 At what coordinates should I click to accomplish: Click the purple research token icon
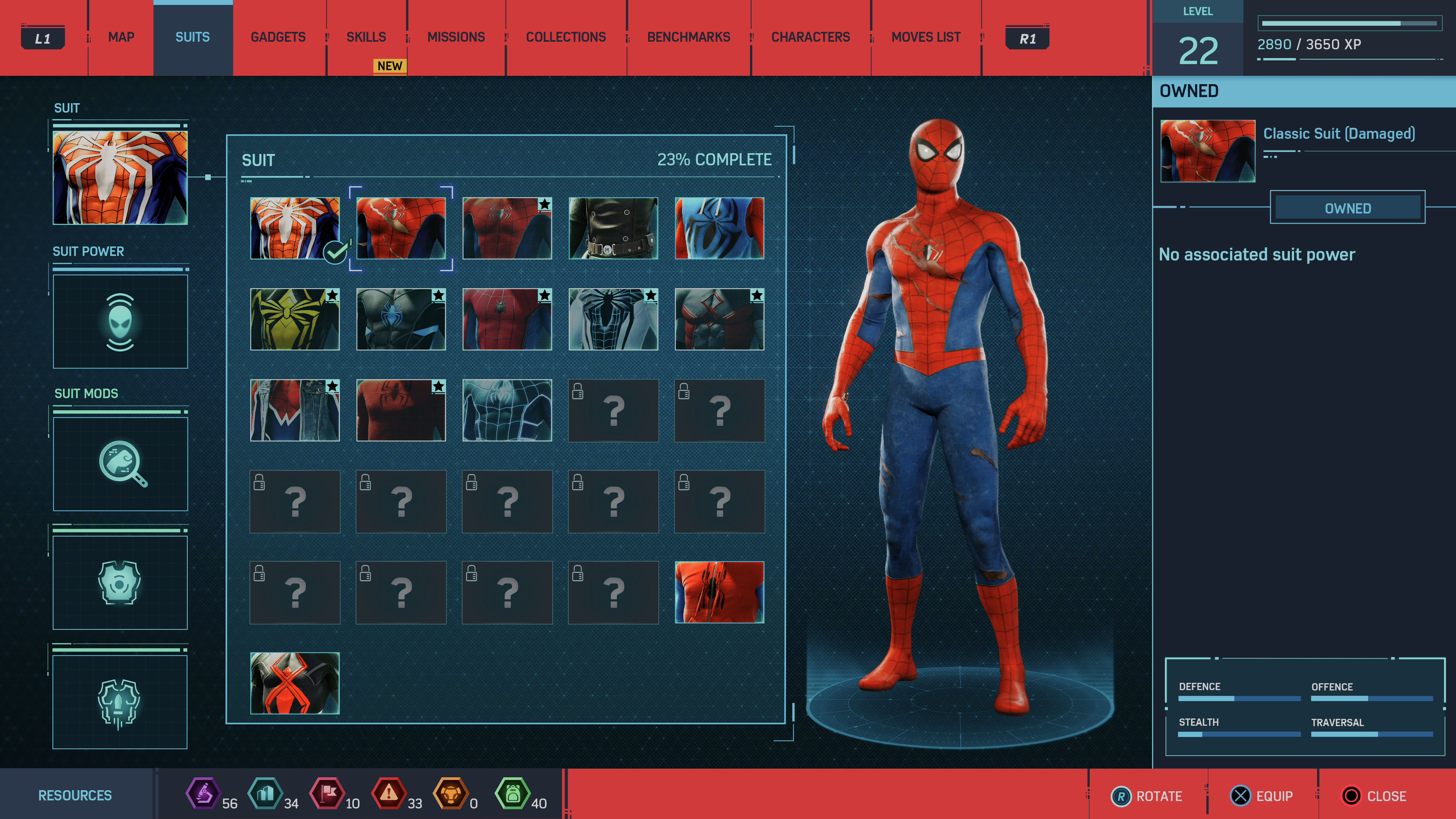click(x=203, y=793)
